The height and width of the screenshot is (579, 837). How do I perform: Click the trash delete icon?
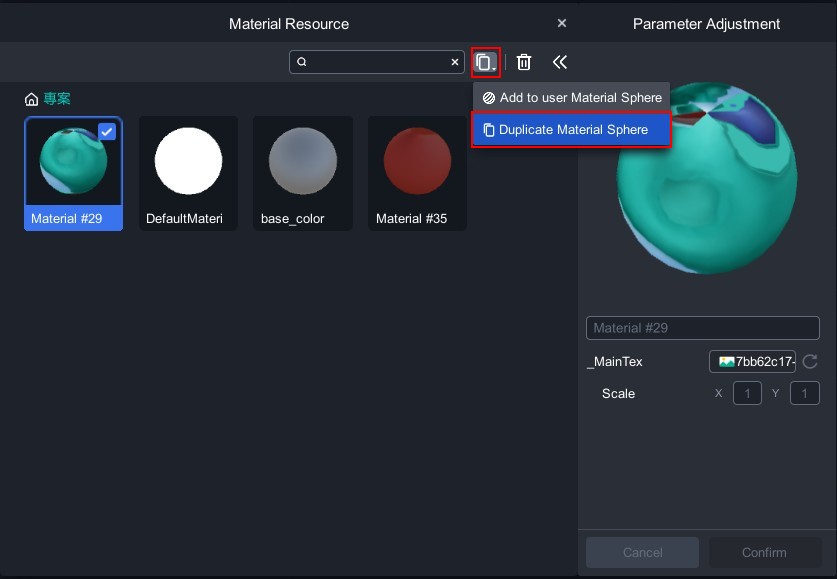[x=524, y=62]
